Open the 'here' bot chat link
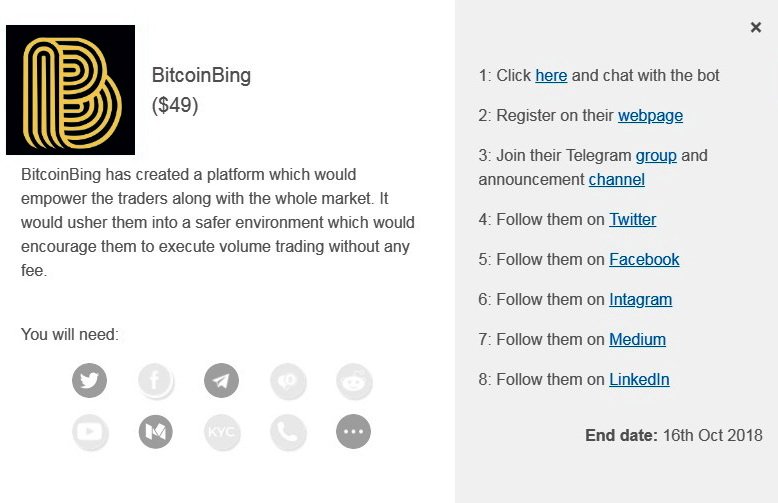Screen dimensions: 778x503 (551, 75)
